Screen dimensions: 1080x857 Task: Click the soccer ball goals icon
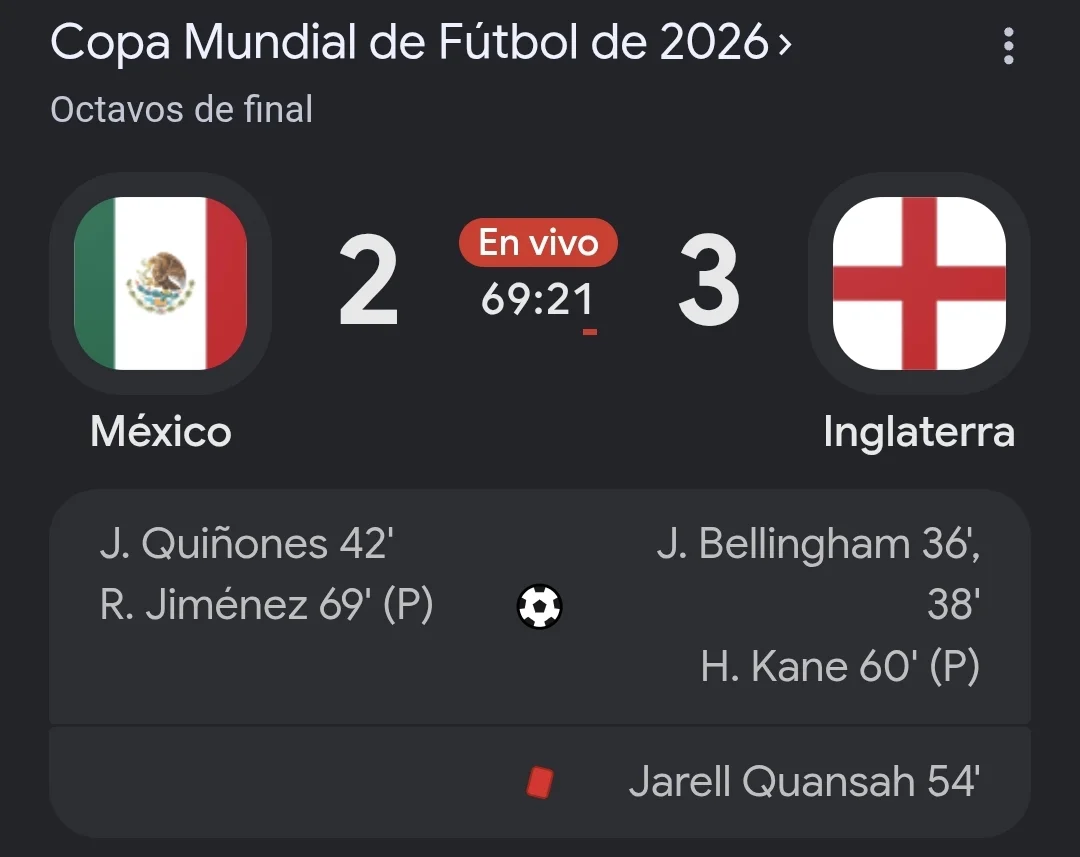[x=539, y=606]
